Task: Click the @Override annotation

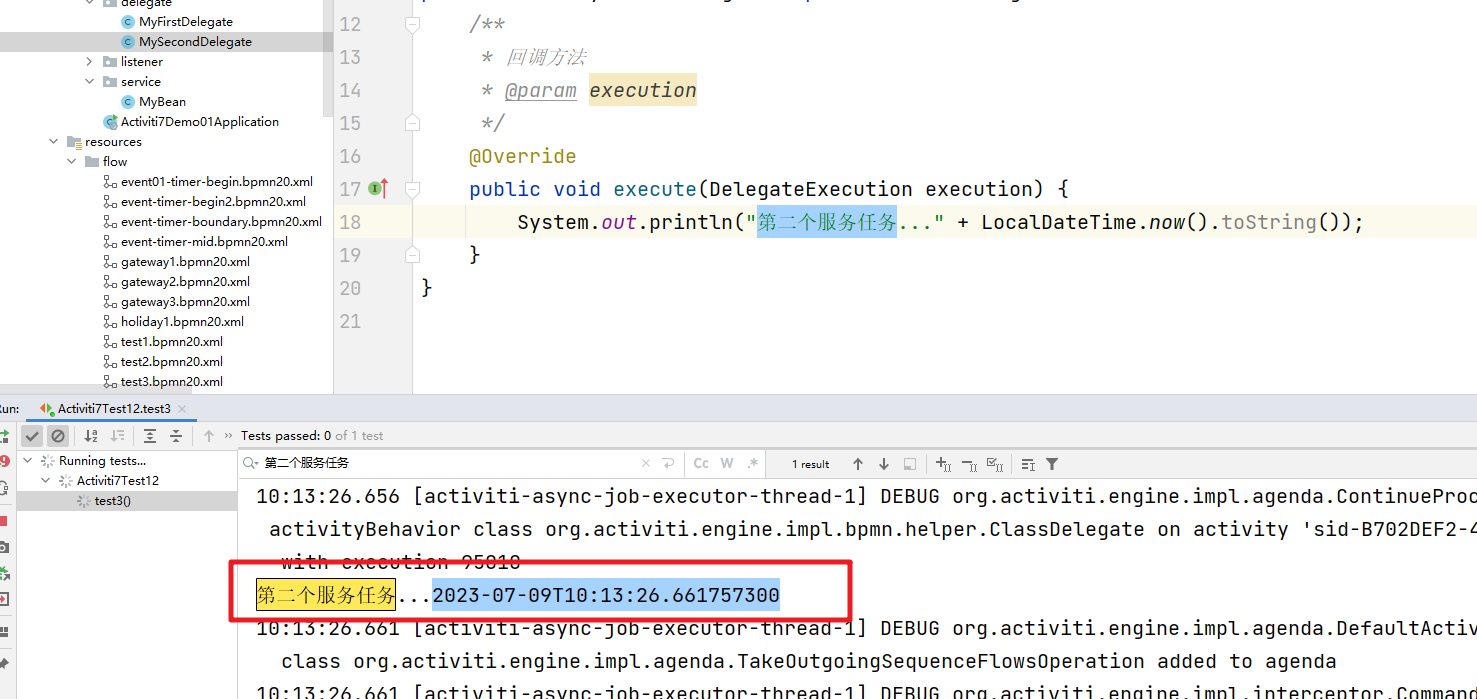Action: [x=522, y=156]
